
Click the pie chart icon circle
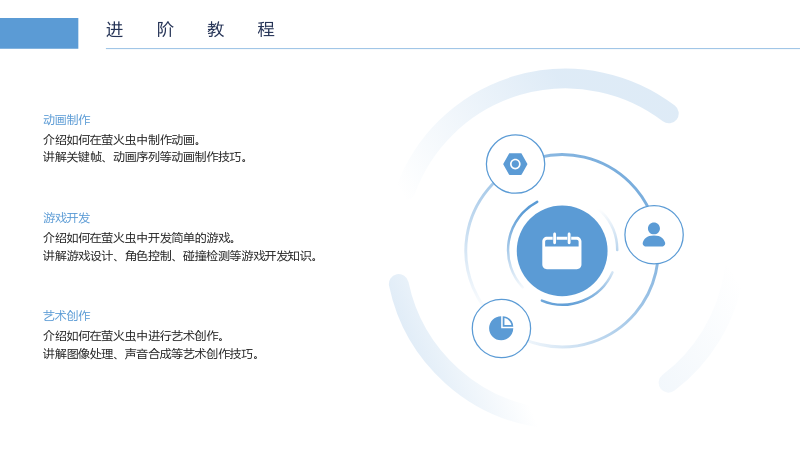click(x=502, y=328)
